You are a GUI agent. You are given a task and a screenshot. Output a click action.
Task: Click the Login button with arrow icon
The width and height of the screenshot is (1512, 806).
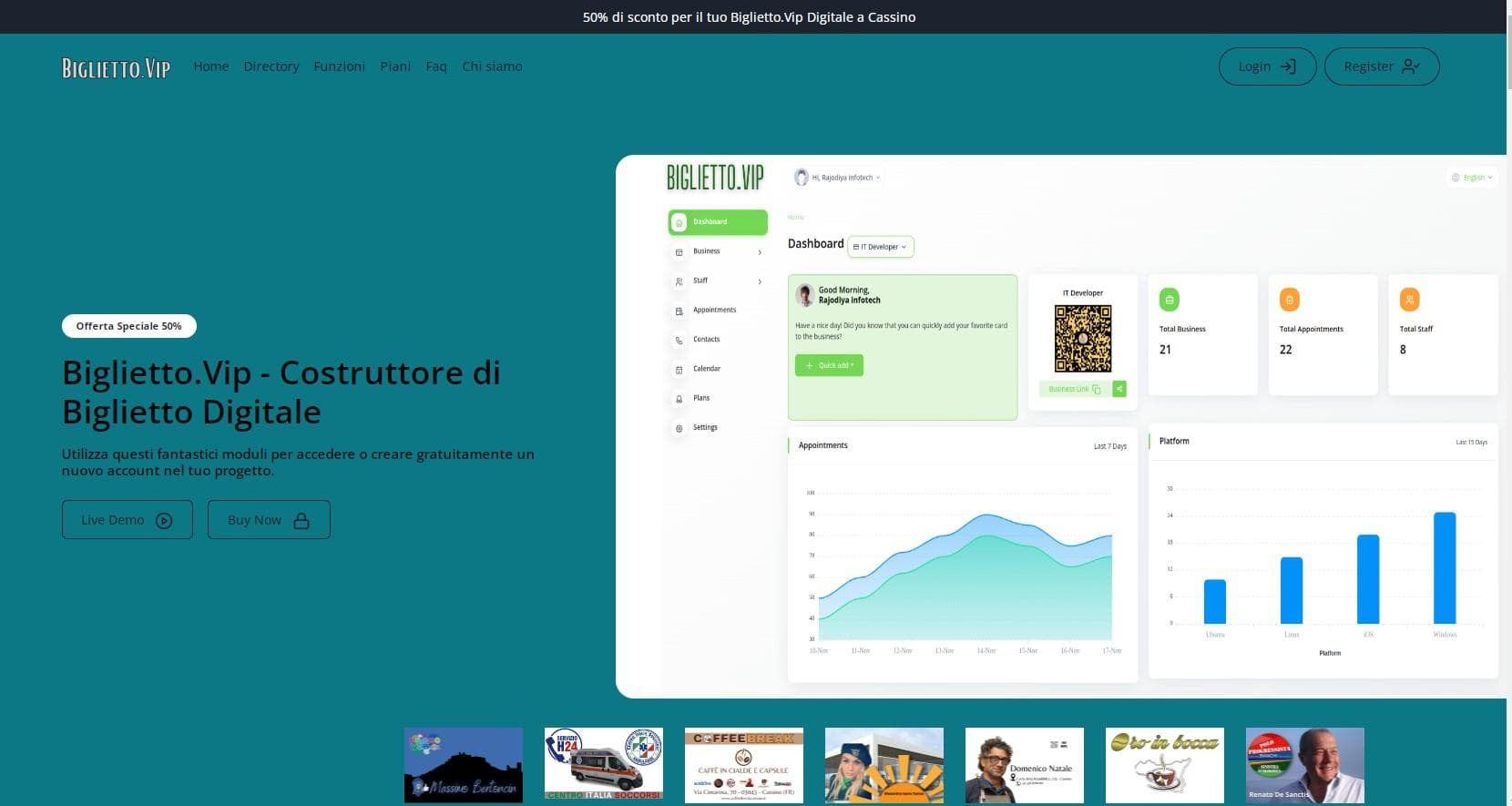click(1267, 66)
